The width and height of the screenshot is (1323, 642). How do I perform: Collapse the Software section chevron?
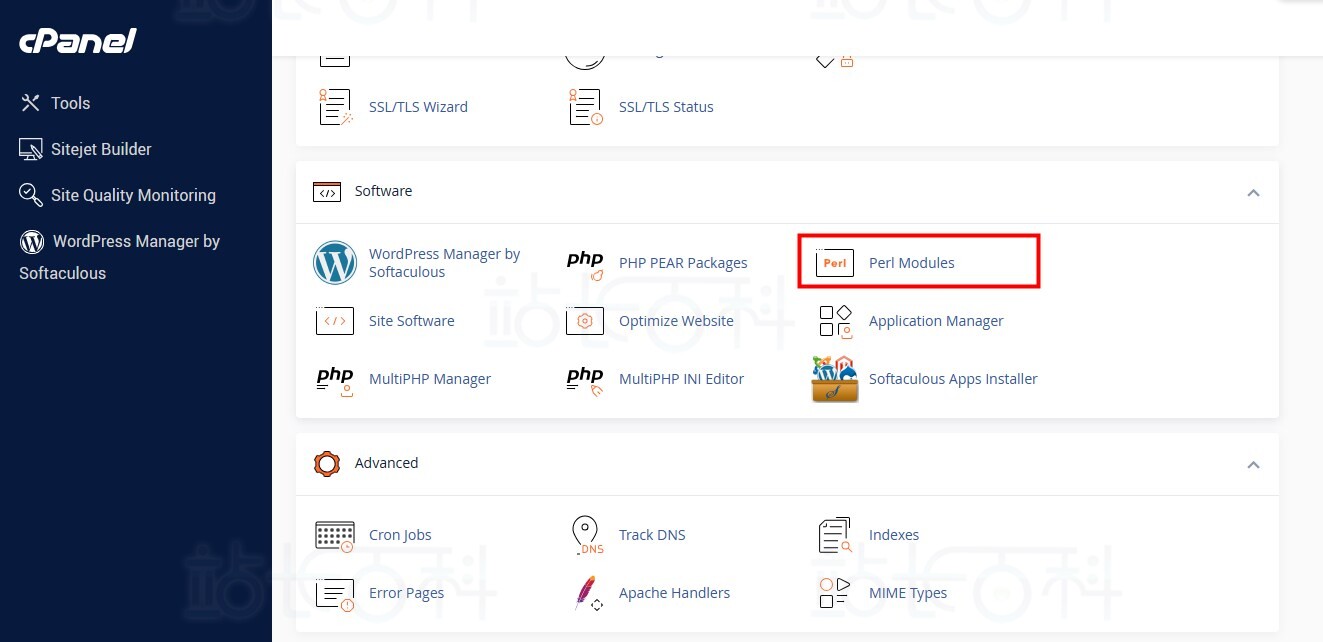(1253, 192)
